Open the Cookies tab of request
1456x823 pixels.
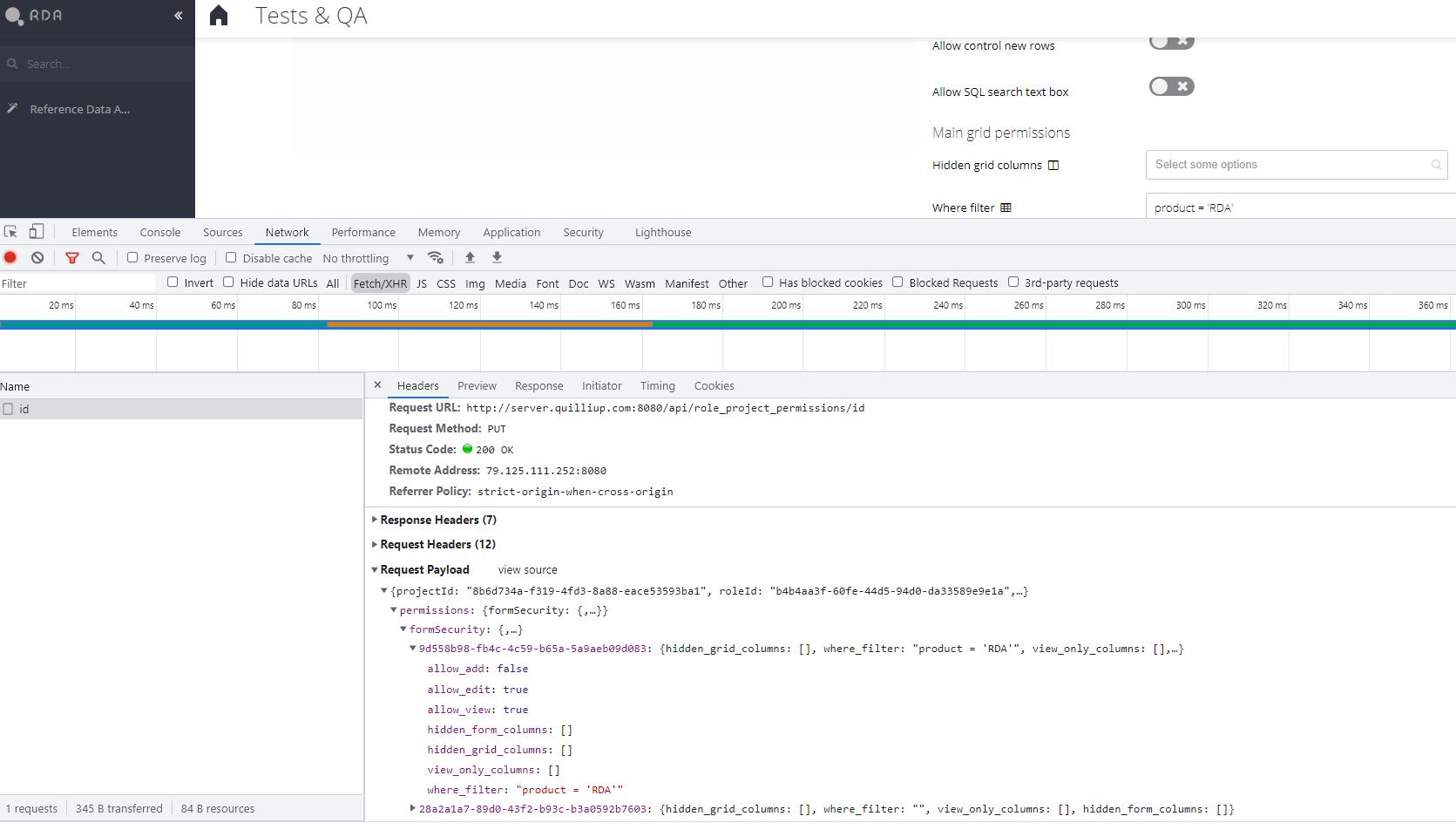click(x=714, y=385)
